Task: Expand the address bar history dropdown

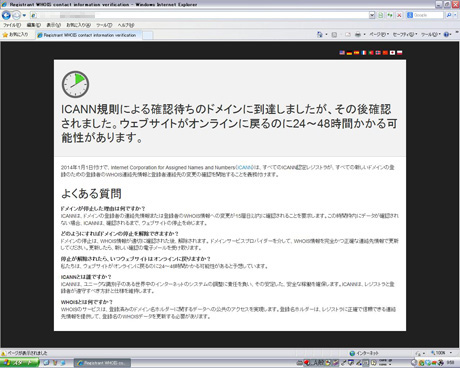Action: [372, 15]
